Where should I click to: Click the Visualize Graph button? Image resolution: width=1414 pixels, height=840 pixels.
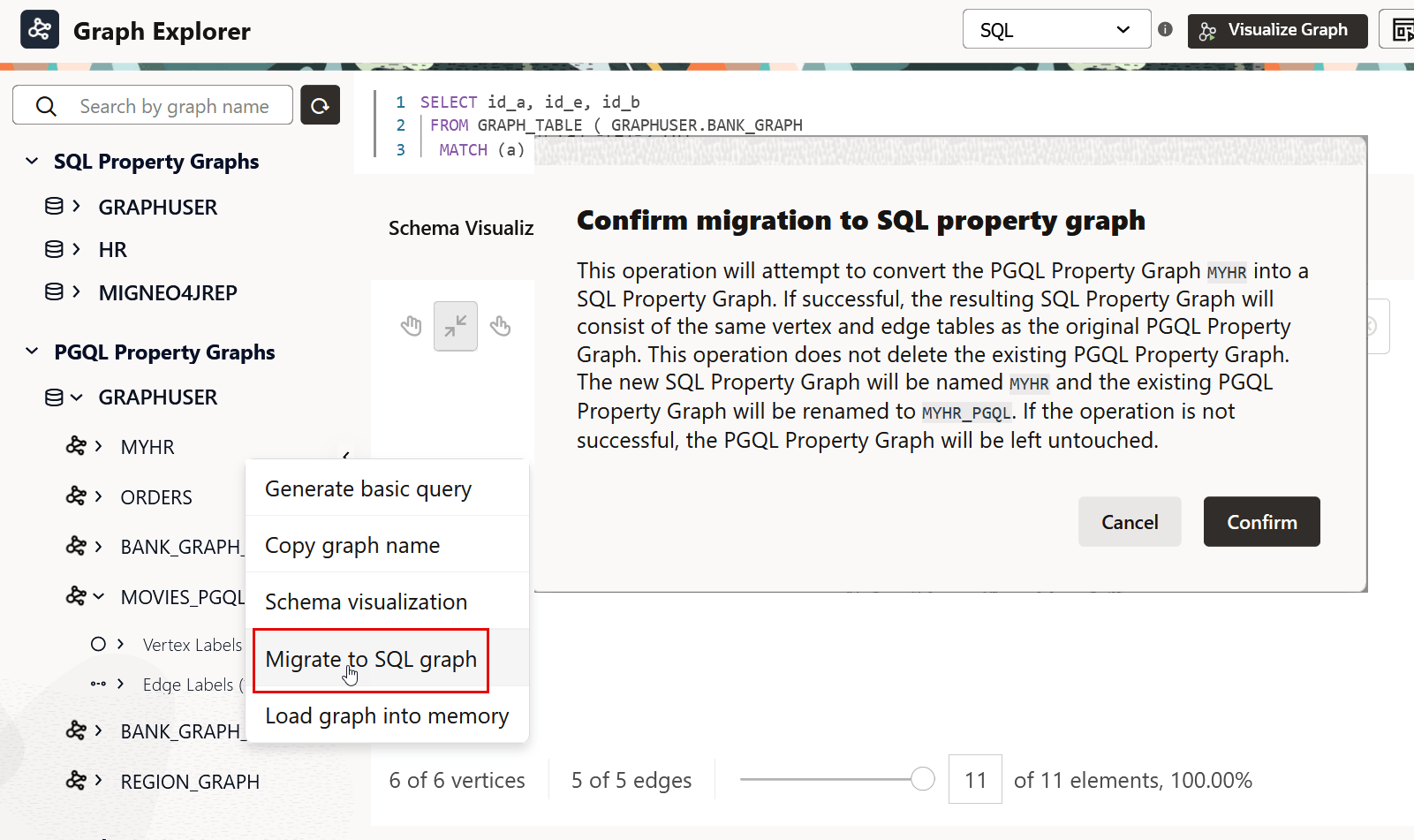[1277, 31]
